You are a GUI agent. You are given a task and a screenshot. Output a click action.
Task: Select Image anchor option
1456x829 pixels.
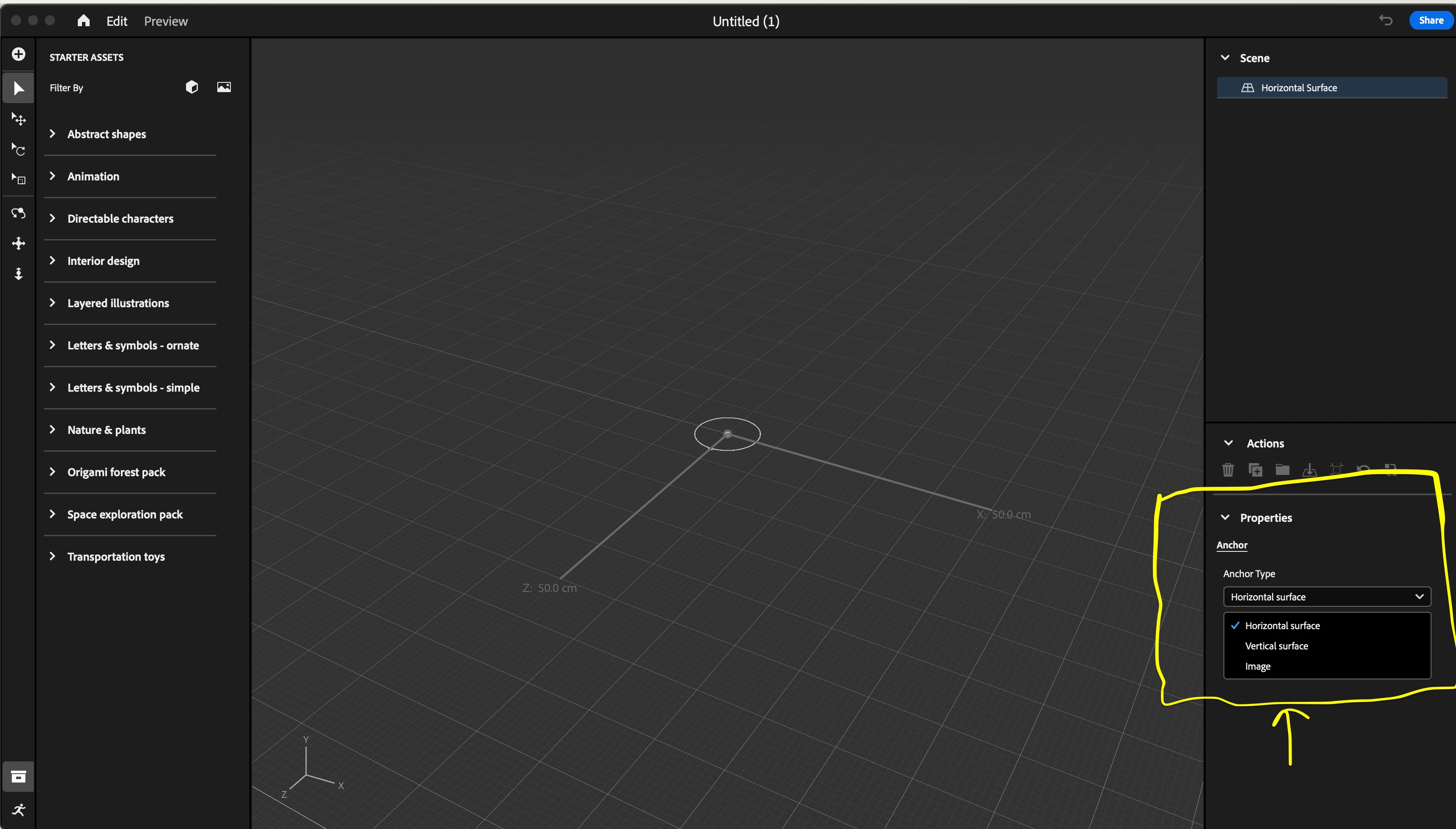pos(1257,666)
